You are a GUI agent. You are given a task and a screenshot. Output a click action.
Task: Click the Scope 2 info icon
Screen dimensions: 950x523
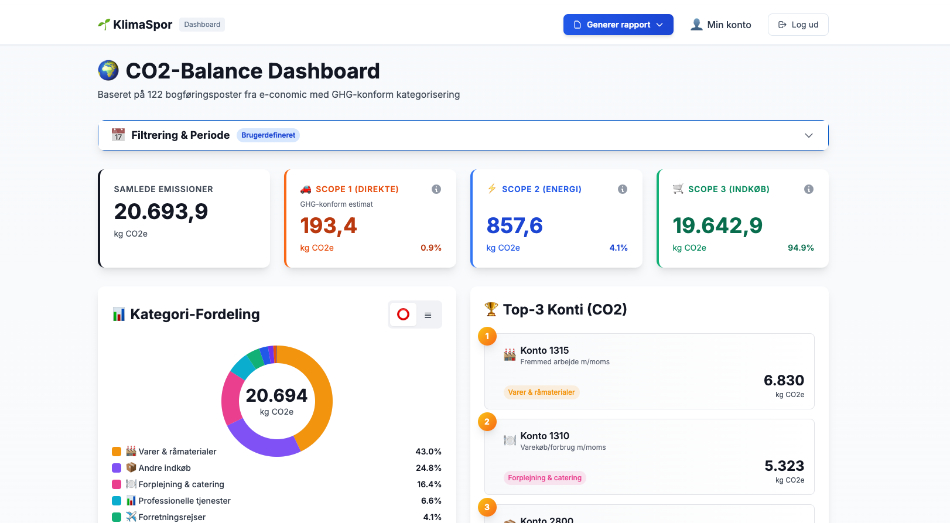622,189
